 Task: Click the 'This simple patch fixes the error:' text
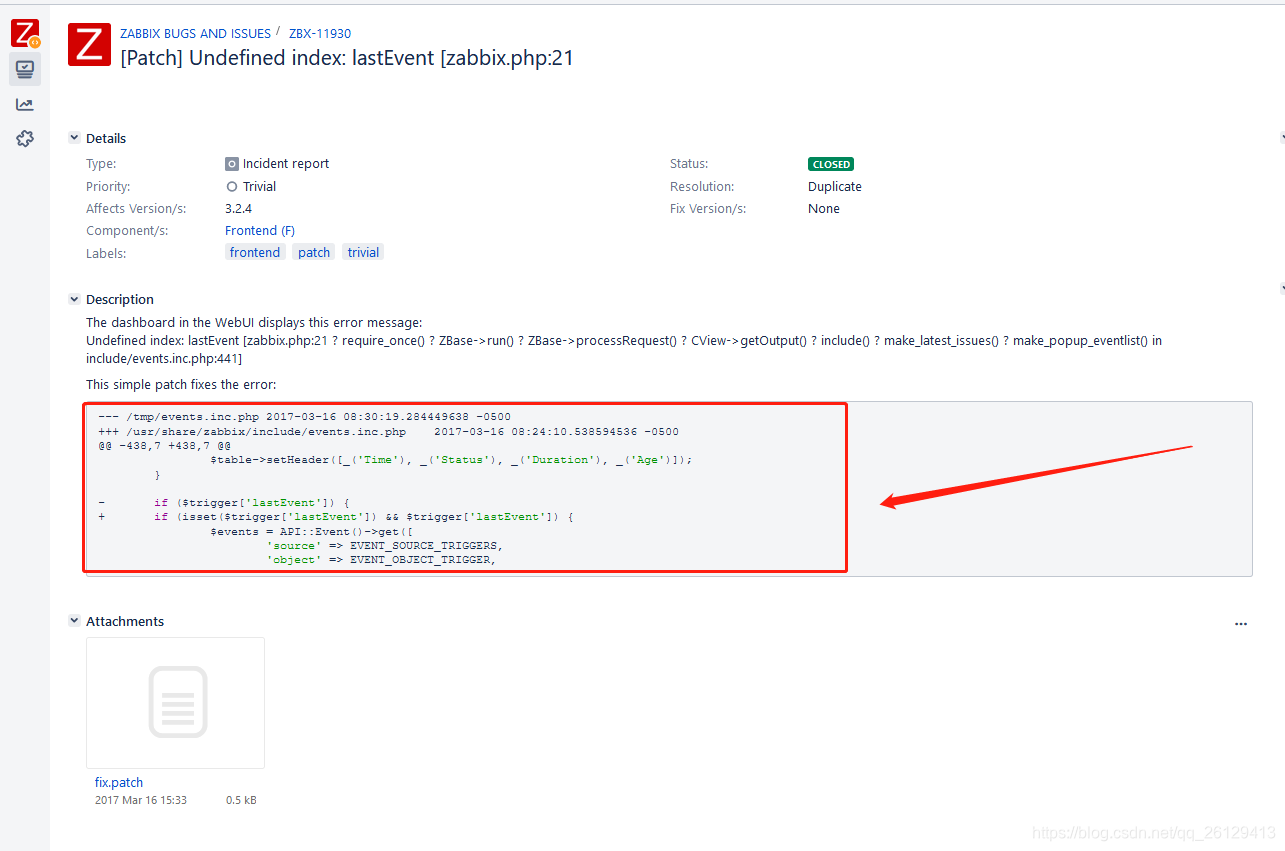[181, 385]
